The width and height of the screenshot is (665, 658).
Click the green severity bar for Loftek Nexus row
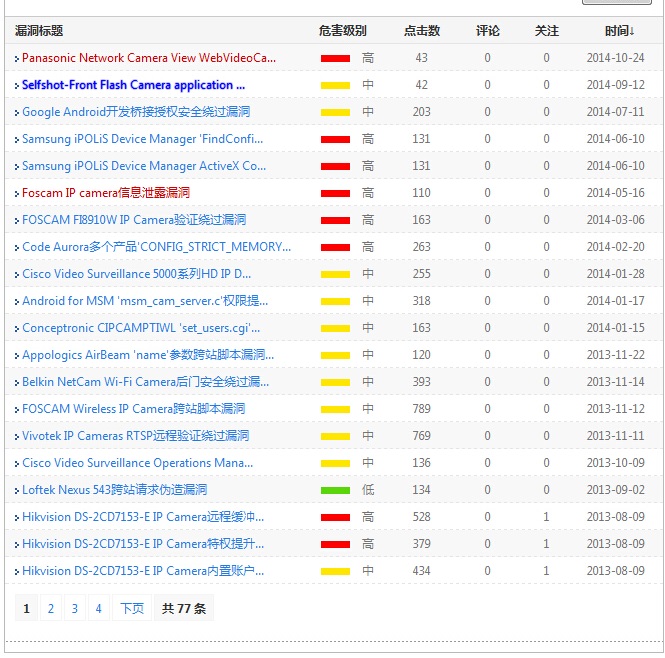click(335, 490)
